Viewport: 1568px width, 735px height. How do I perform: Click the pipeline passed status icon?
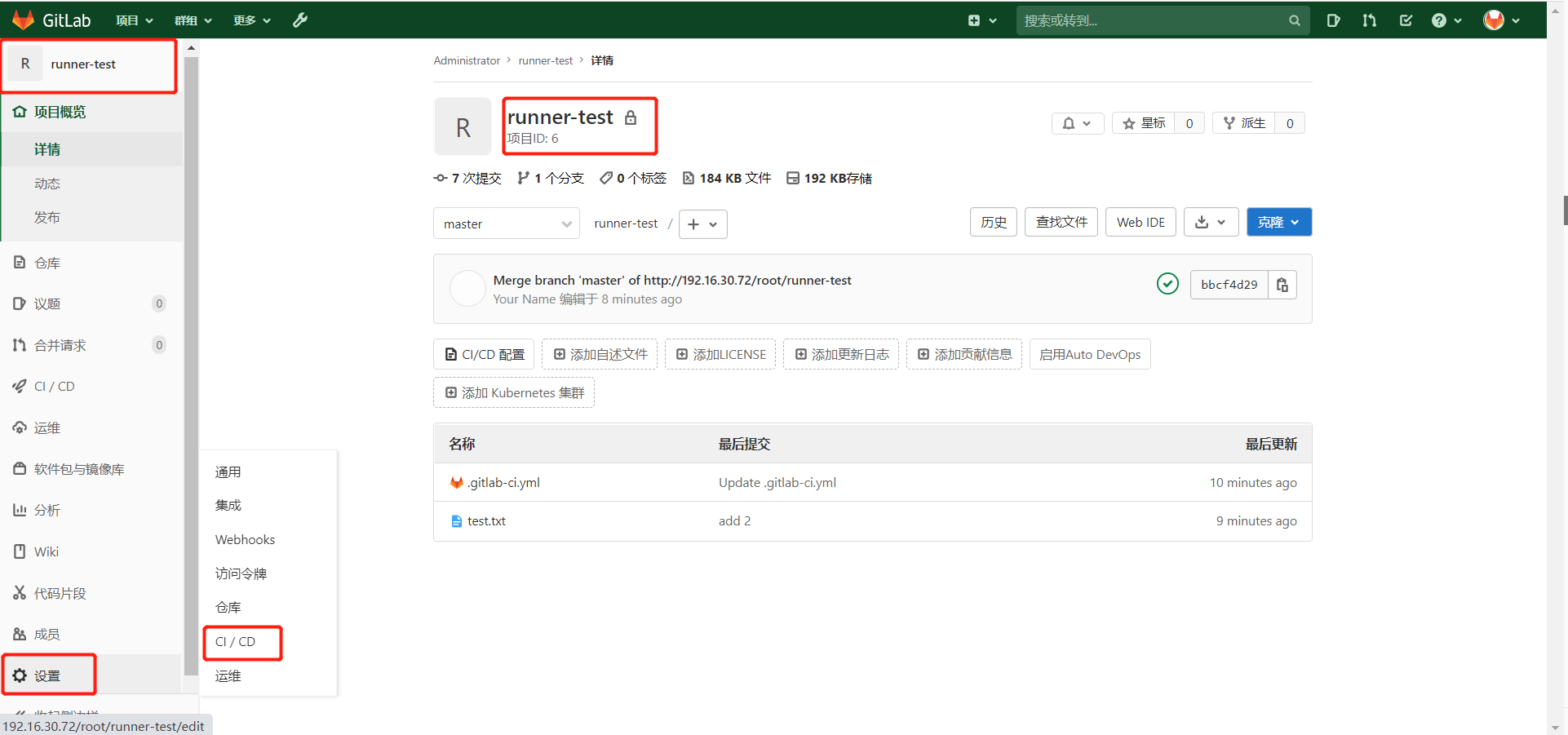[x=1167, y=284]
